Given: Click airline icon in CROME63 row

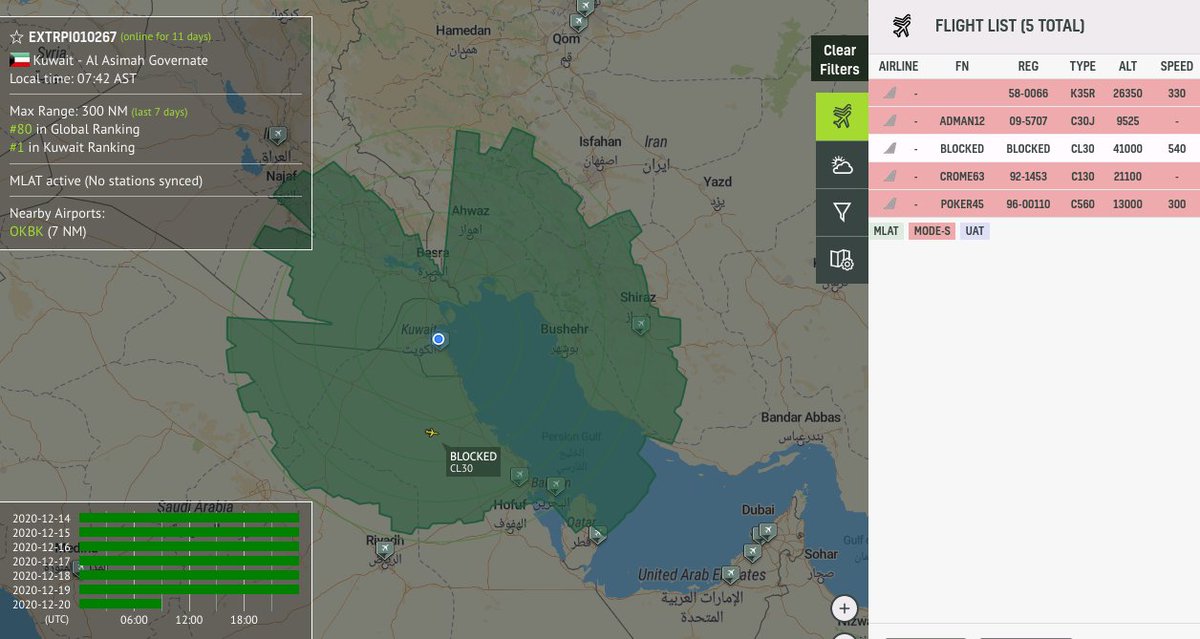Looking at the screenshot, I should point(888,176).
